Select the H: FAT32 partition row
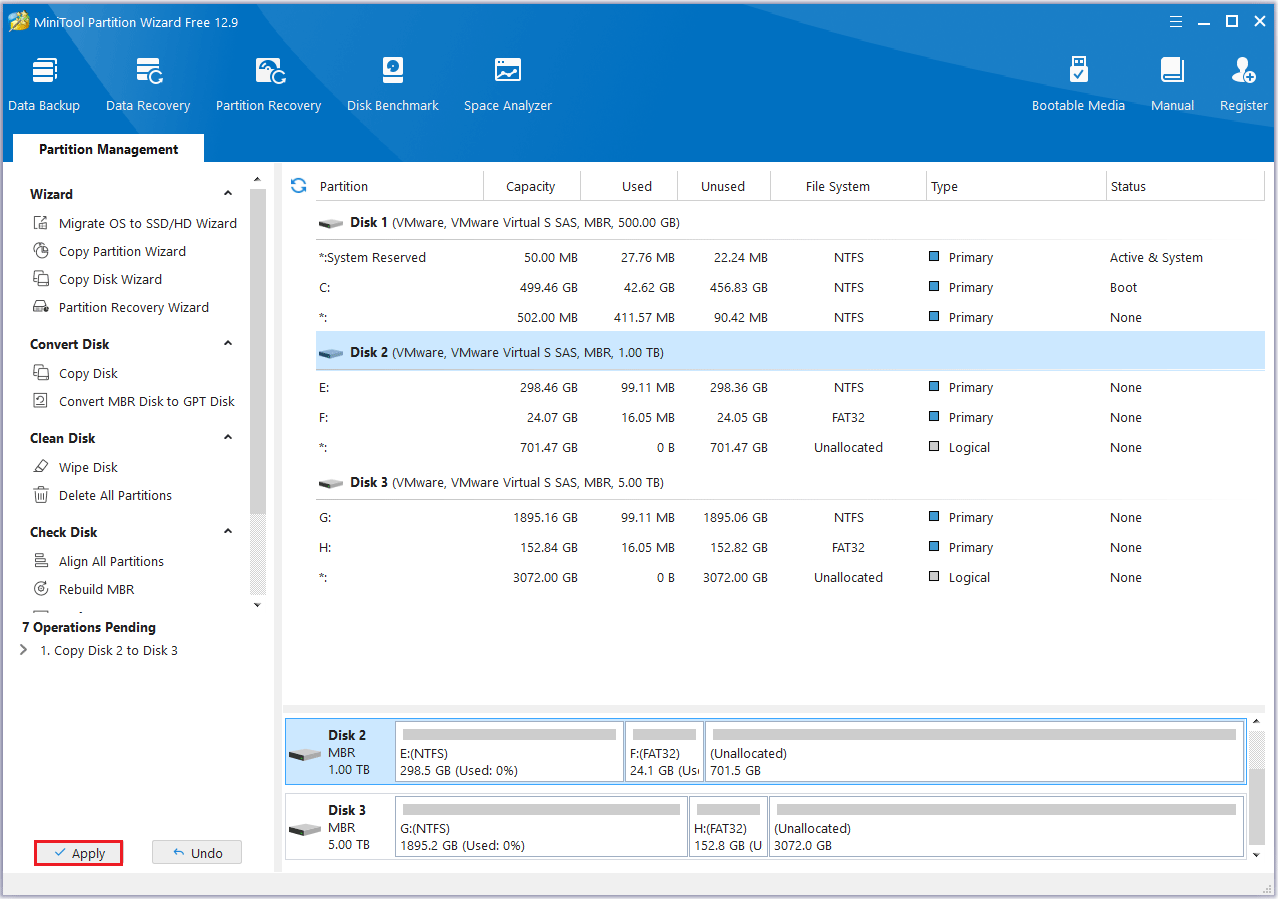 click(x=790, y=547)
